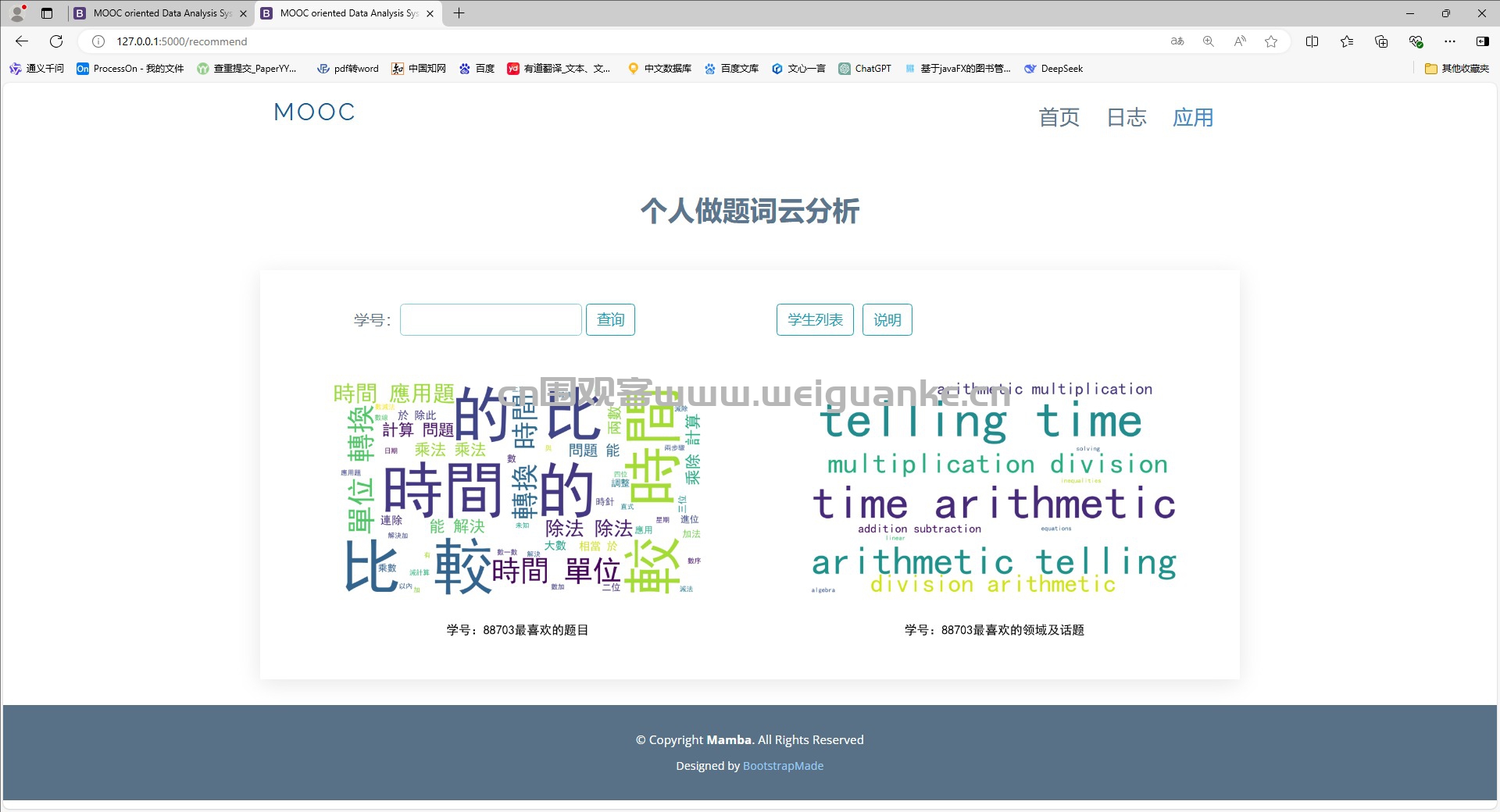Open the 查重提交_PaperYY bookmark

click(247, 69)
